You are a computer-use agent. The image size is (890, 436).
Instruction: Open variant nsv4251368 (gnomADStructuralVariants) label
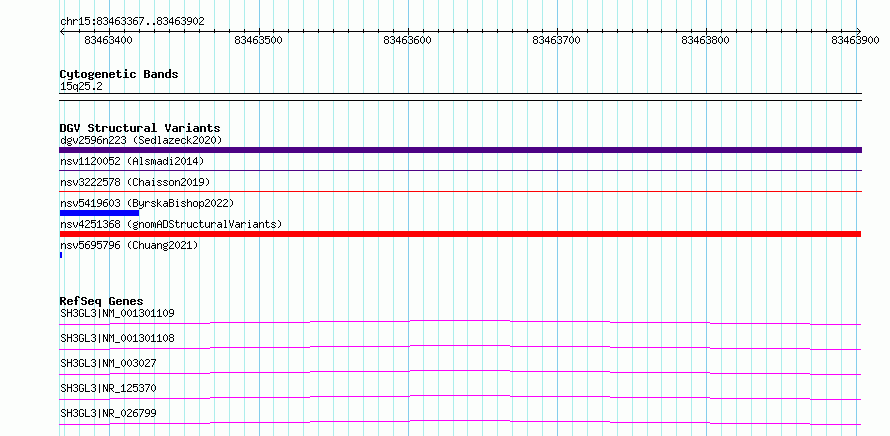171,224
